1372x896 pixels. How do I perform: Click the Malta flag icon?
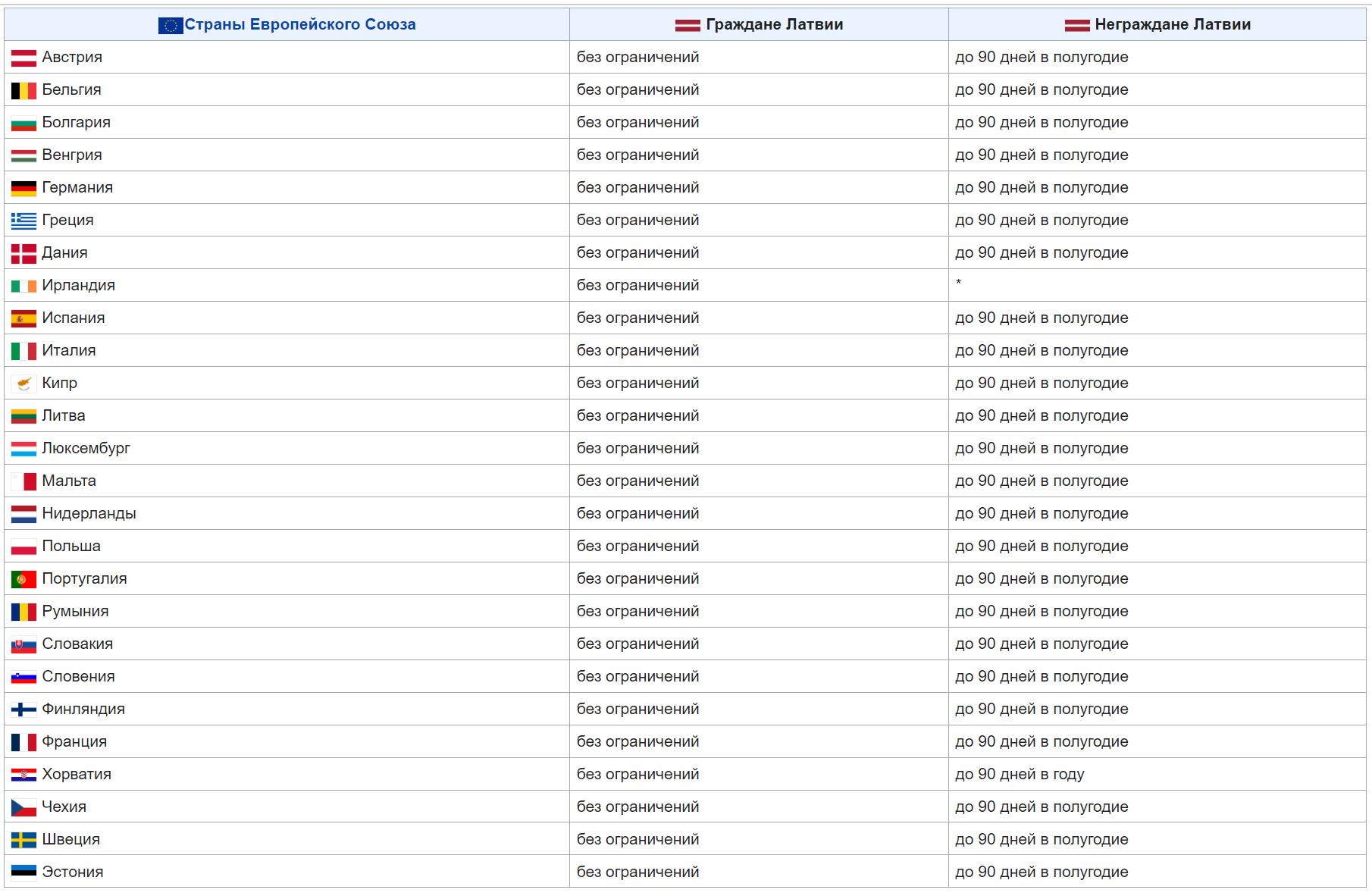(x=23, y=482)
